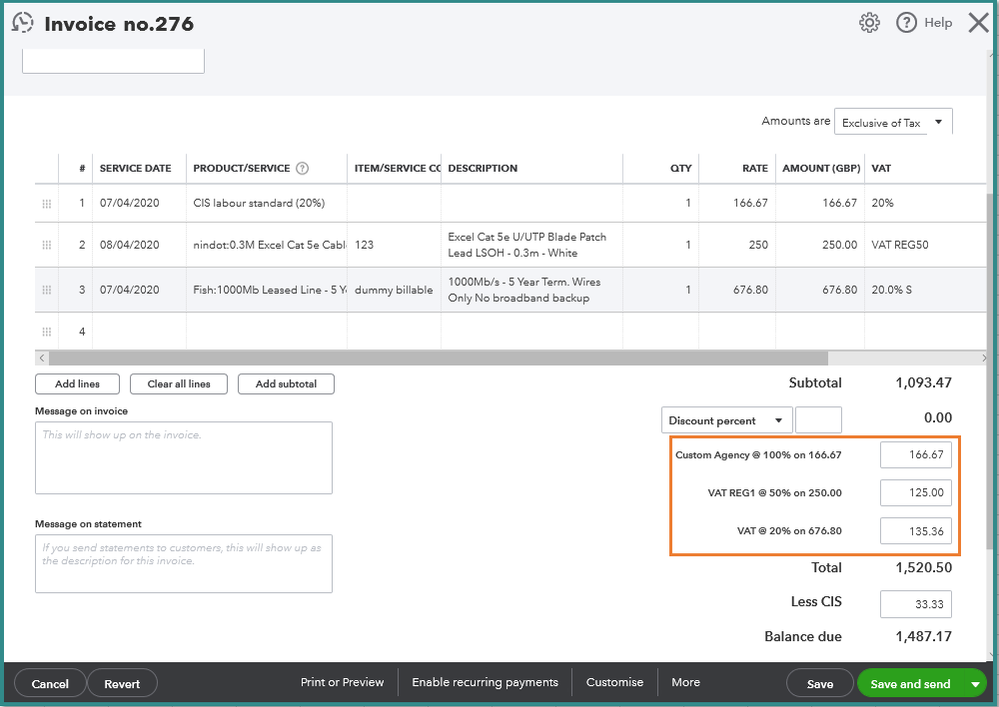999x707 pixels.
Task: Edit the Less CIS amount field
Action: tap(915, 604)
